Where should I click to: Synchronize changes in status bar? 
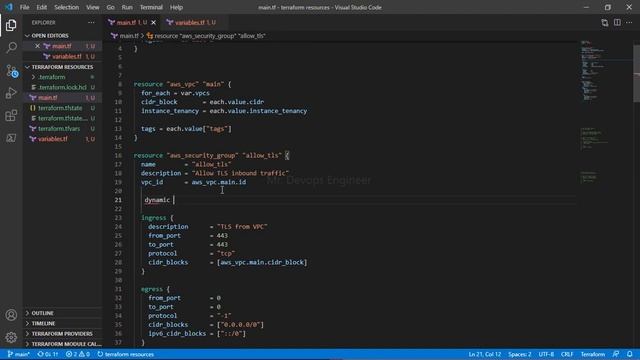click(x=48, y=354)
